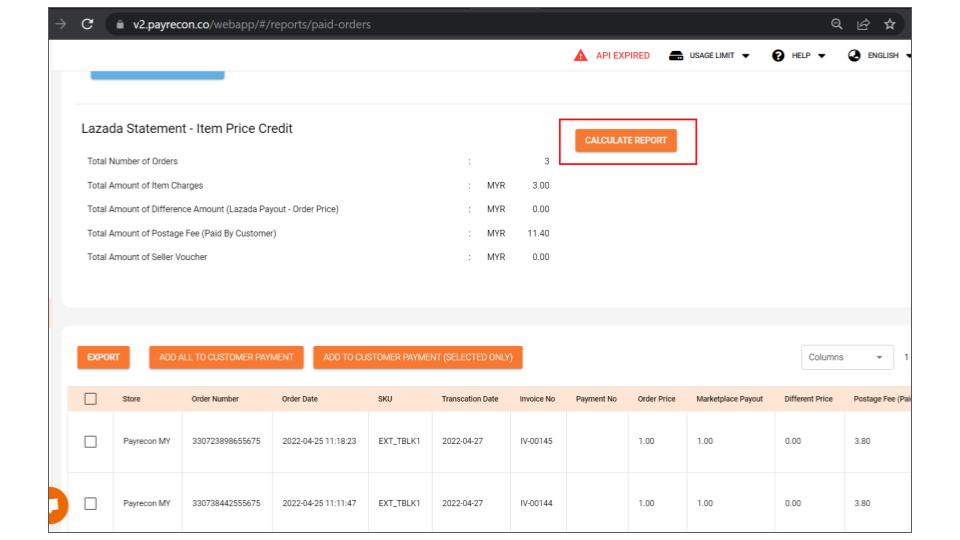Viewport: 960px width, 540px height.
Task: Click Total Amount of Seller Voucher label
Action: [x=147, y=257]
